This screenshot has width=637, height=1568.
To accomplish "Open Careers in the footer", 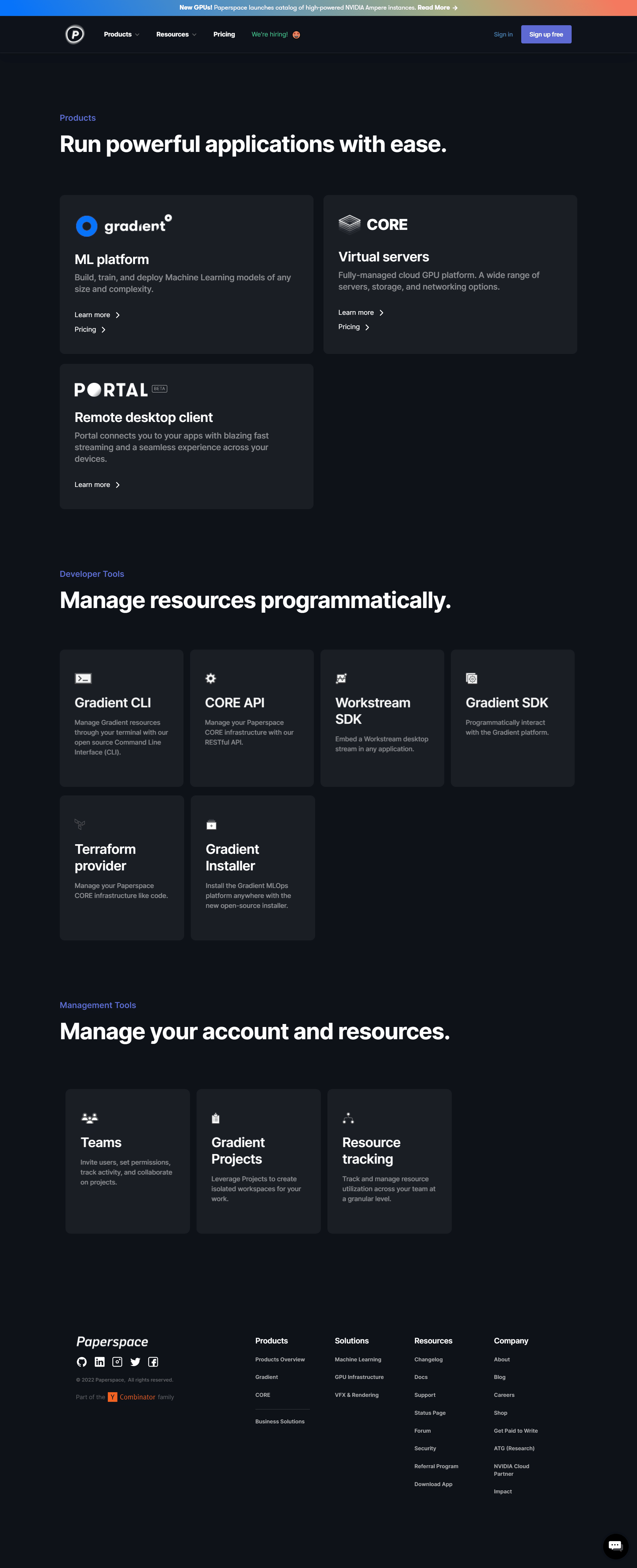I will coord(504,1395).
